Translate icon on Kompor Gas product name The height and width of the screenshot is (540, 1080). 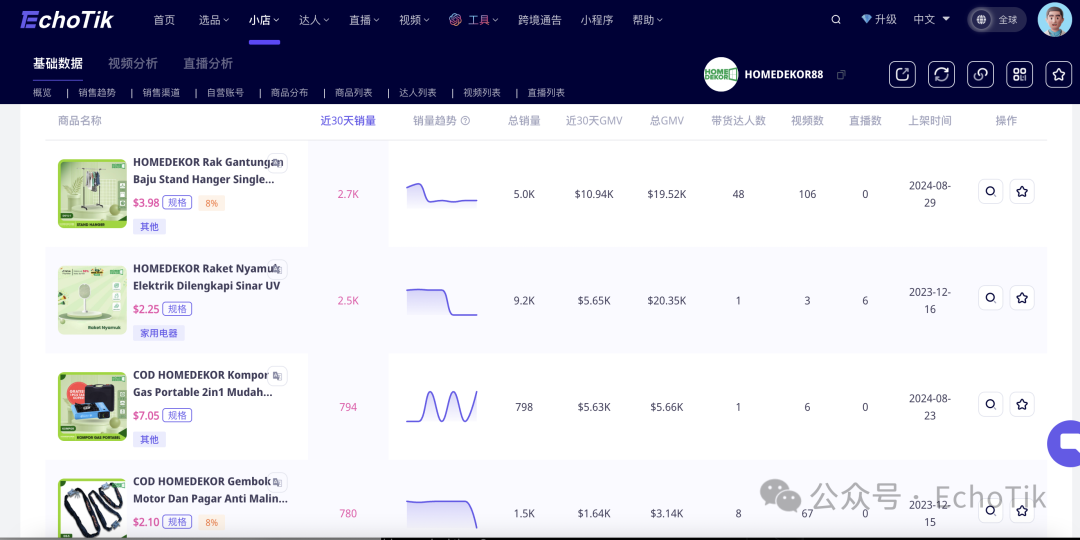[x=278, y=376]
